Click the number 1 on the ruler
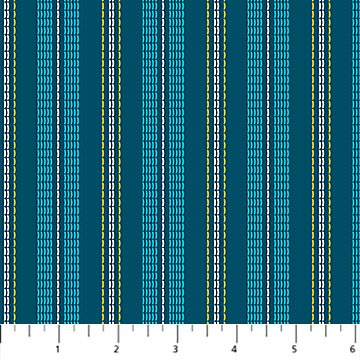360x360 pixels. (58, 350)
